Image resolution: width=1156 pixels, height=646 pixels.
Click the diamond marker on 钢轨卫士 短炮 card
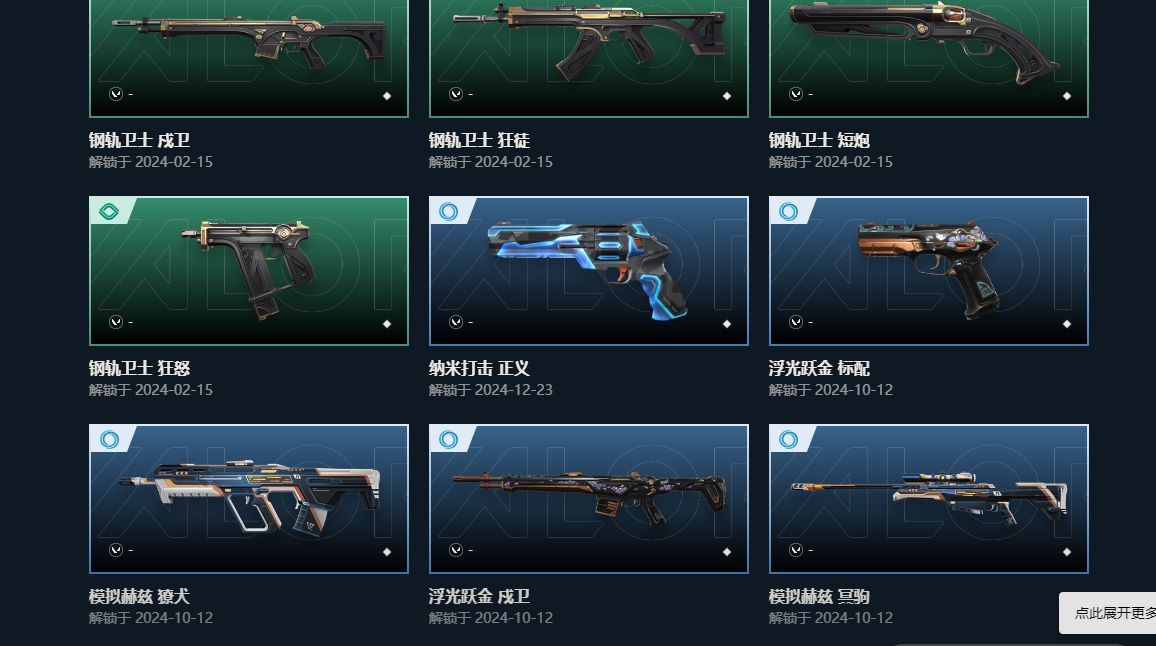coord(1067,96)
